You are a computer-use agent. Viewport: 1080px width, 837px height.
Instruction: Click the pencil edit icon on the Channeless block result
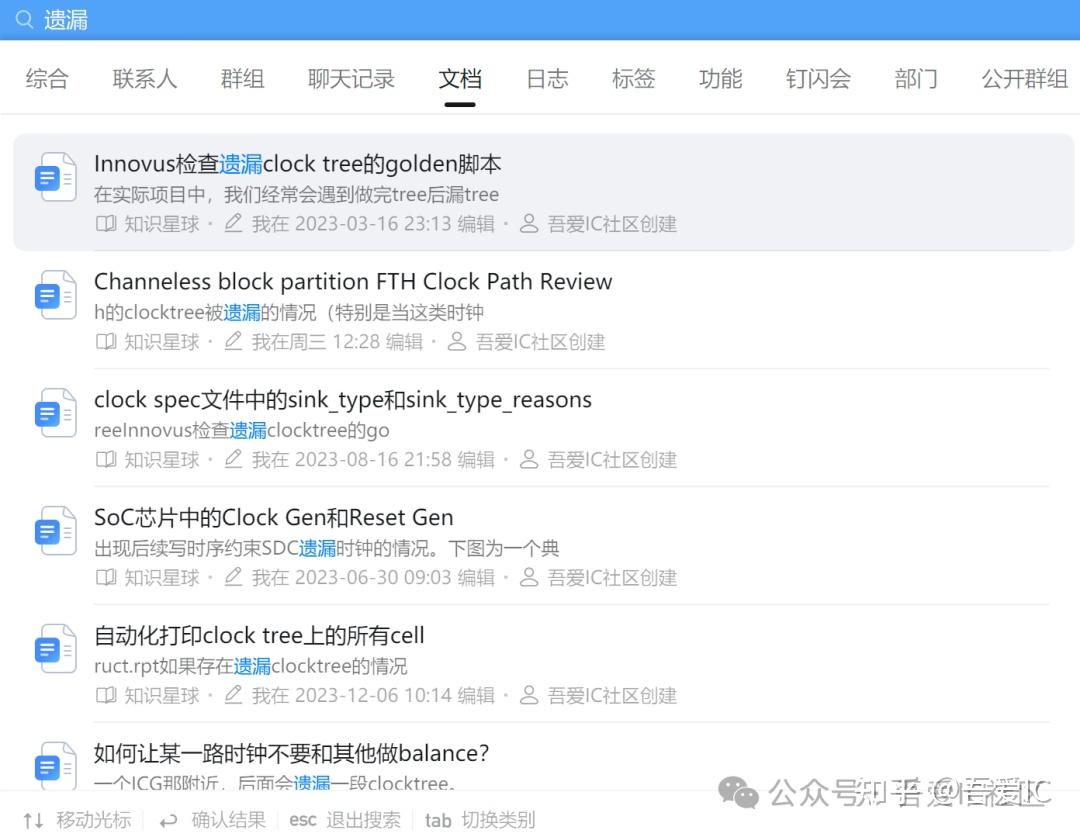coord(232,341)
